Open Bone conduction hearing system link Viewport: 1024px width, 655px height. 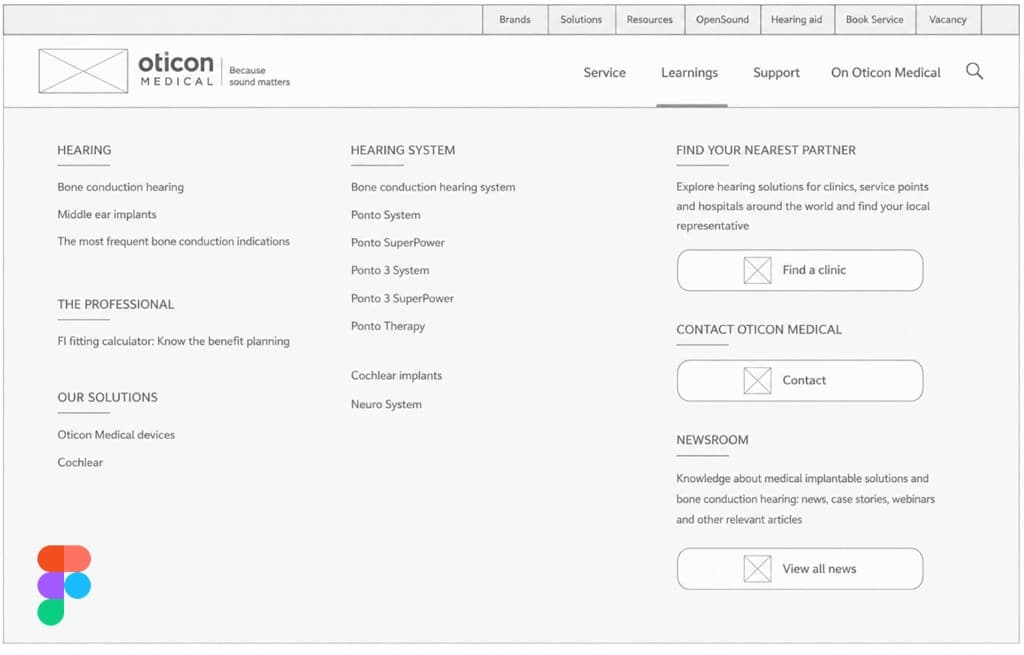[433, 187]
